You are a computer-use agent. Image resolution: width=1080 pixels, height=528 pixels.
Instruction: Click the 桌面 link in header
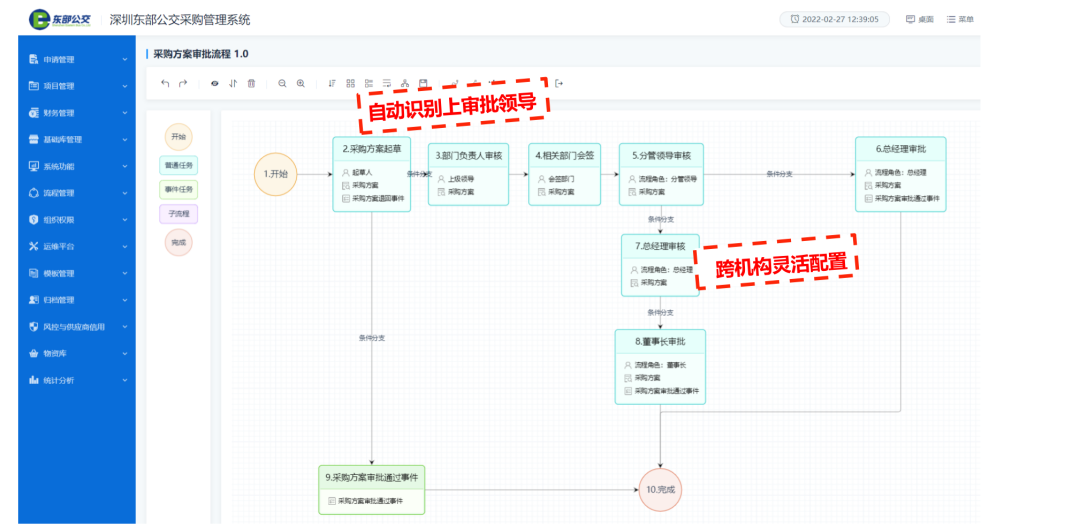pos(920,19)
